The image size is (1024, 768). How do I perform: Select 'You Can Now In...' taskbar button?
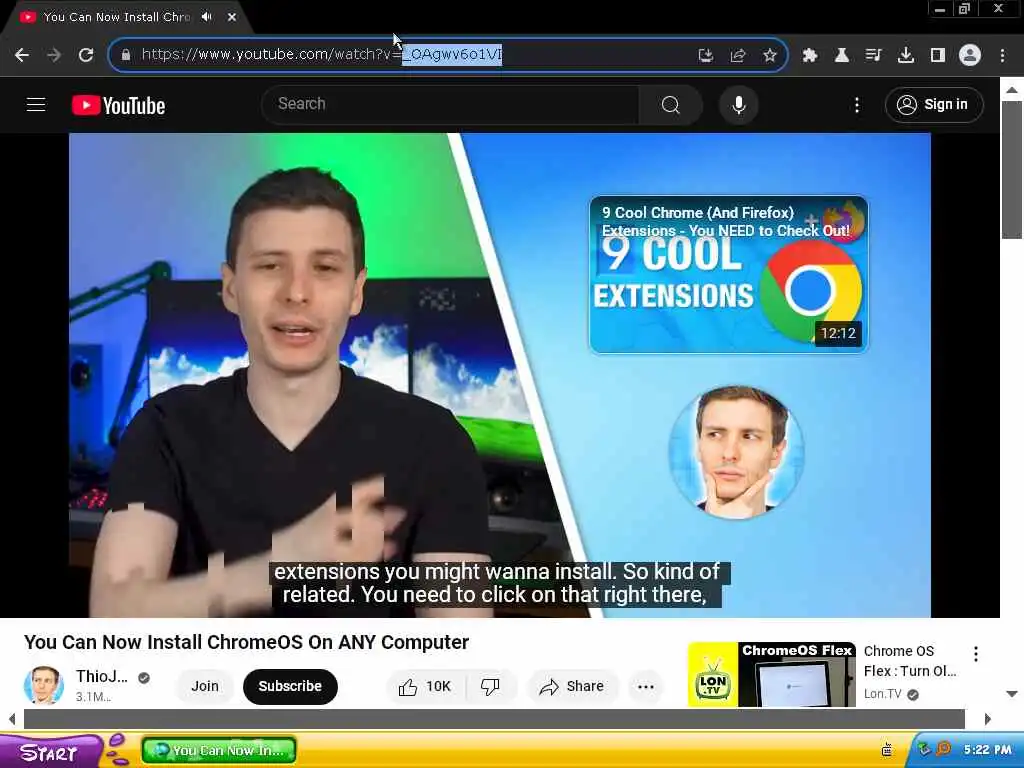[x=219, y=751]
